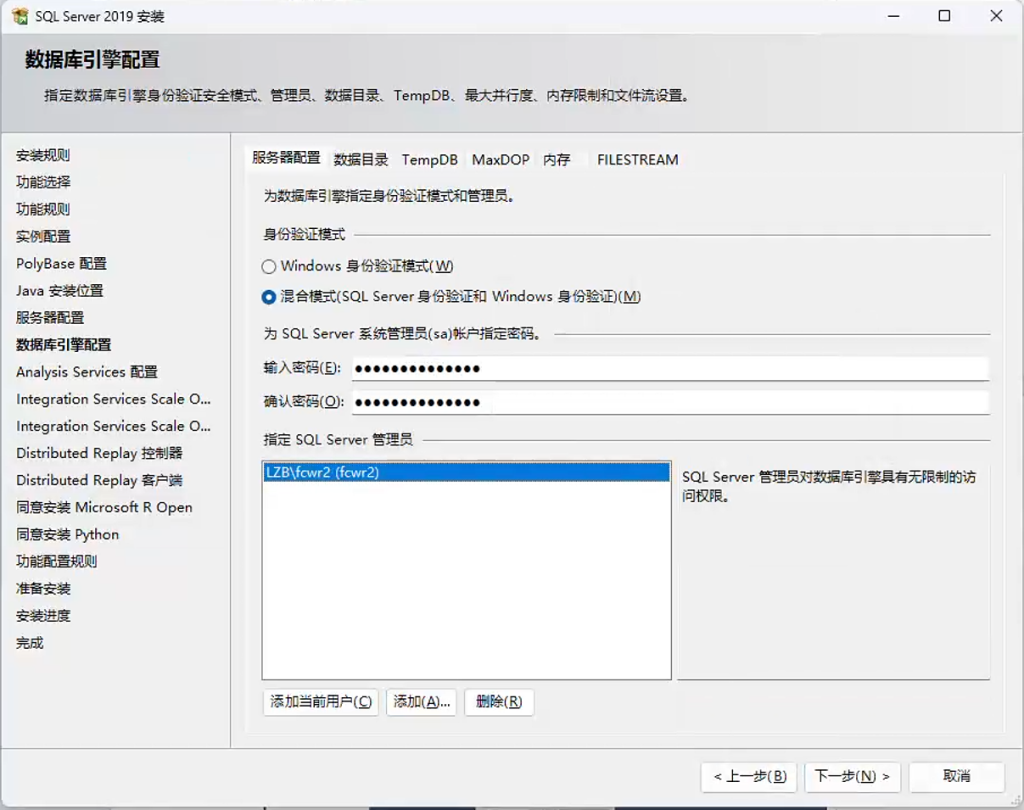
Task: Open the 内存 tab
Action: click(x=556, y=160)
